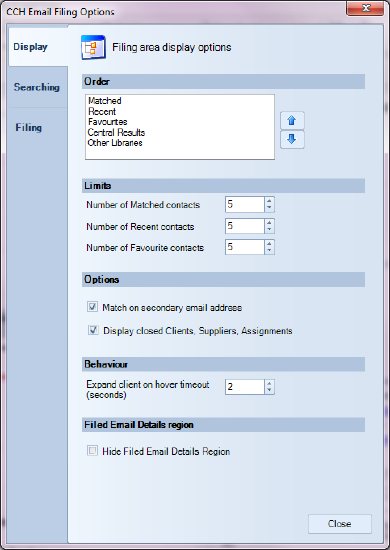Increase Number of Matched contacts

(x=269, y=201)
